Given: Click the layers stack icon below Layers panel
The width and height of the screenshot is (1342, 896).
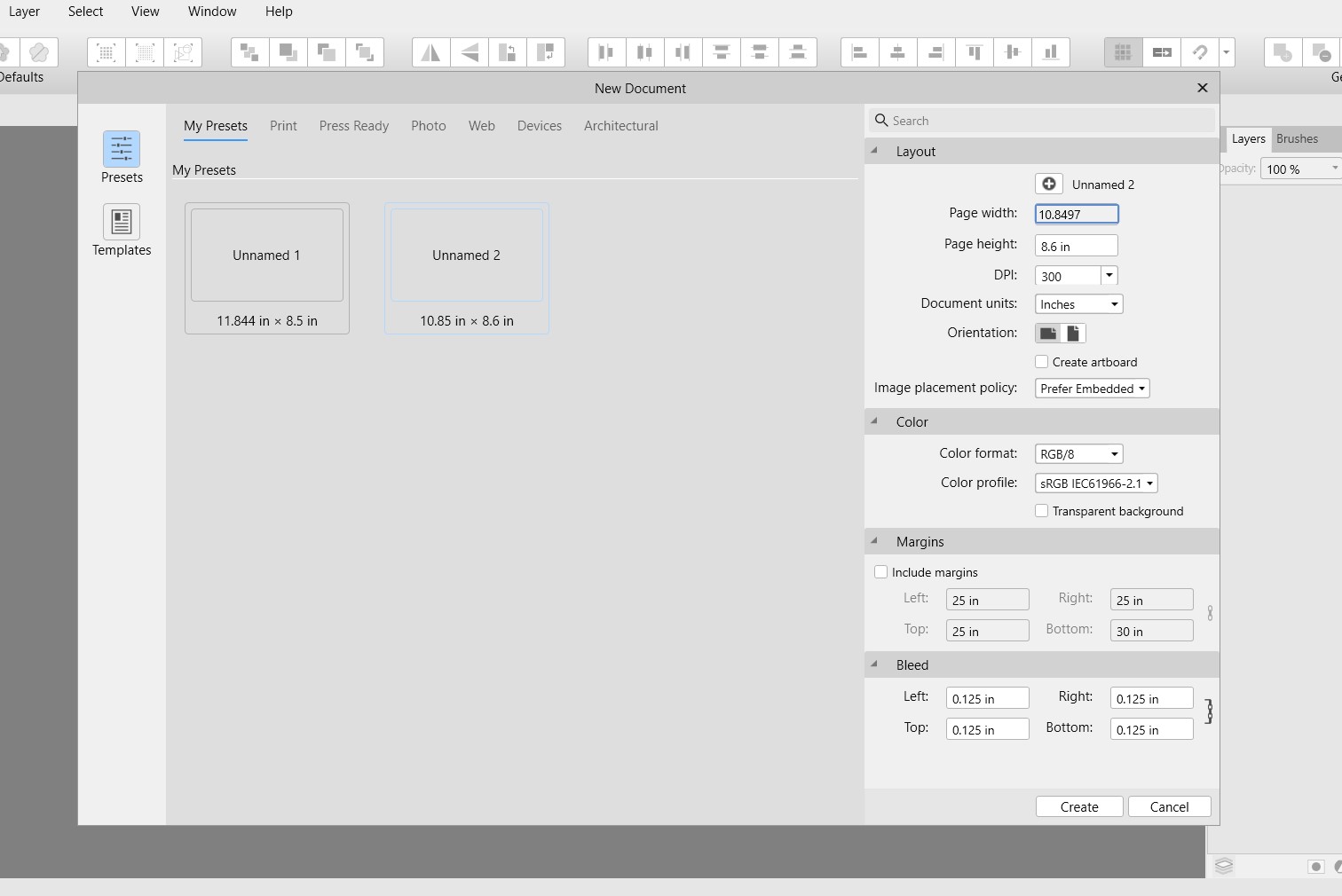Looking at the screenshot, I should coord(1224,866).
